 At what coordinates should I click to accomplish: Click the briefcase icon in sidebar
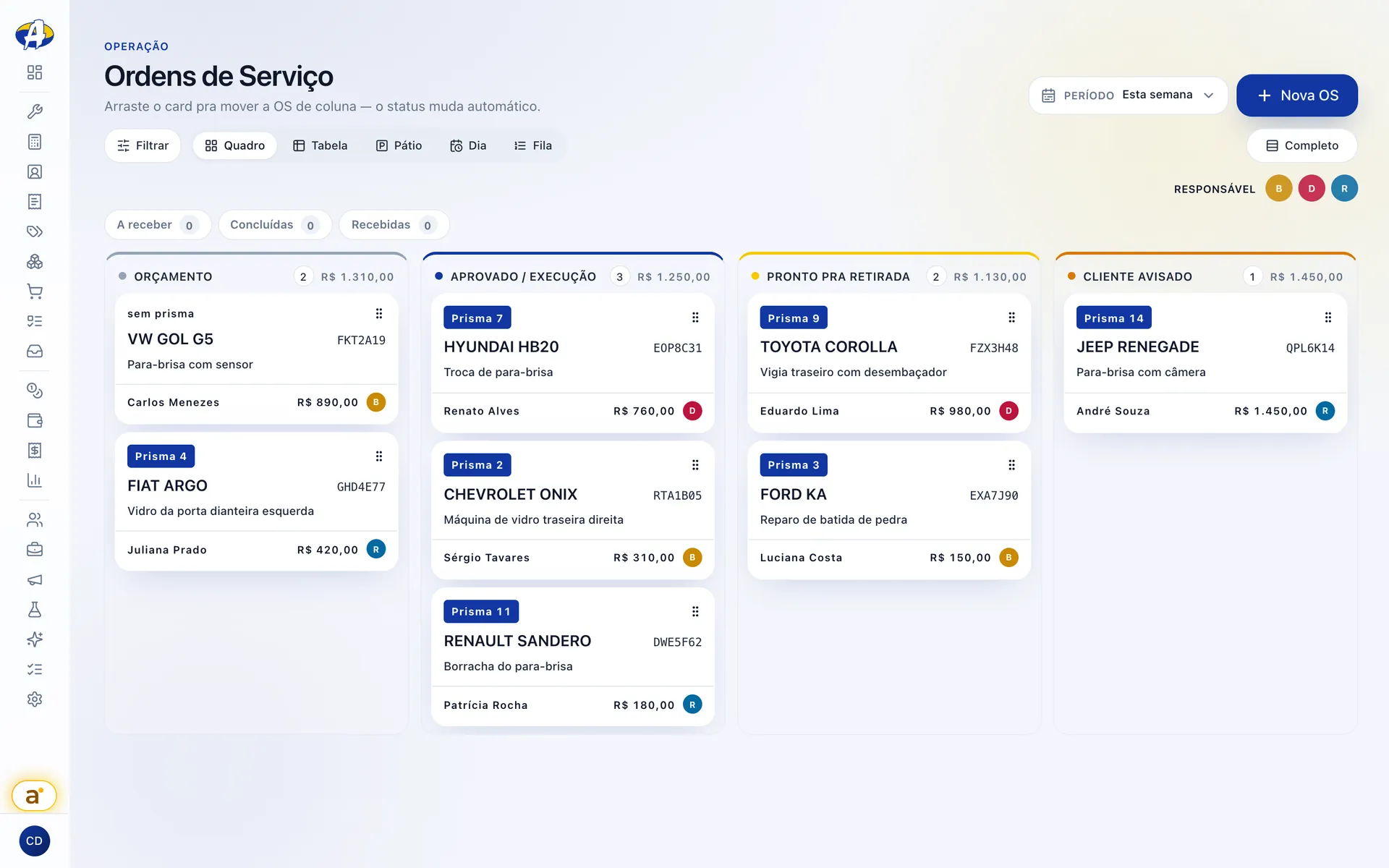34,550
